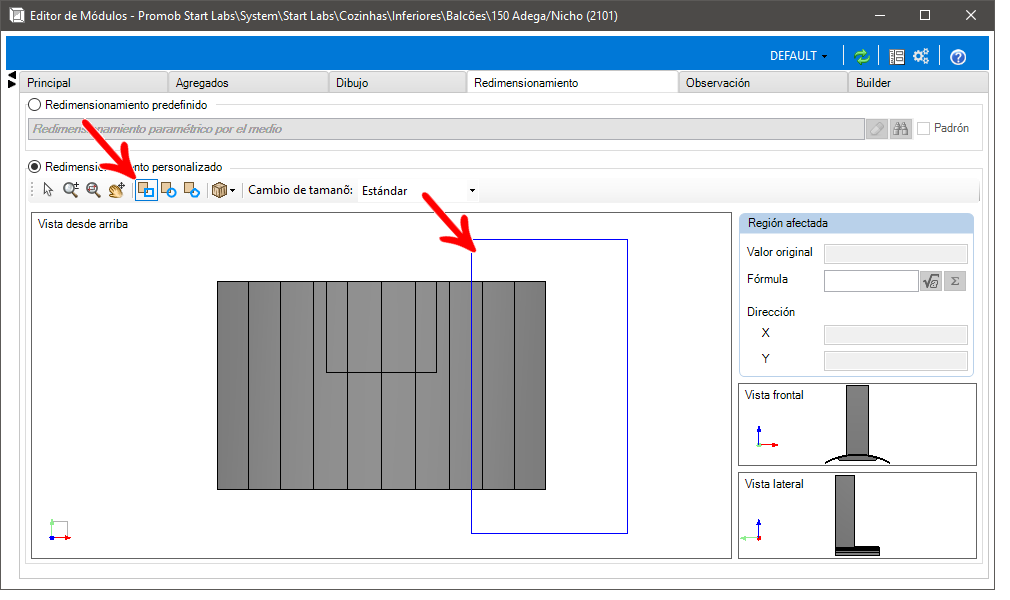
Task: Click the Editor de Módulos window icon
Action: click(17, 15)
